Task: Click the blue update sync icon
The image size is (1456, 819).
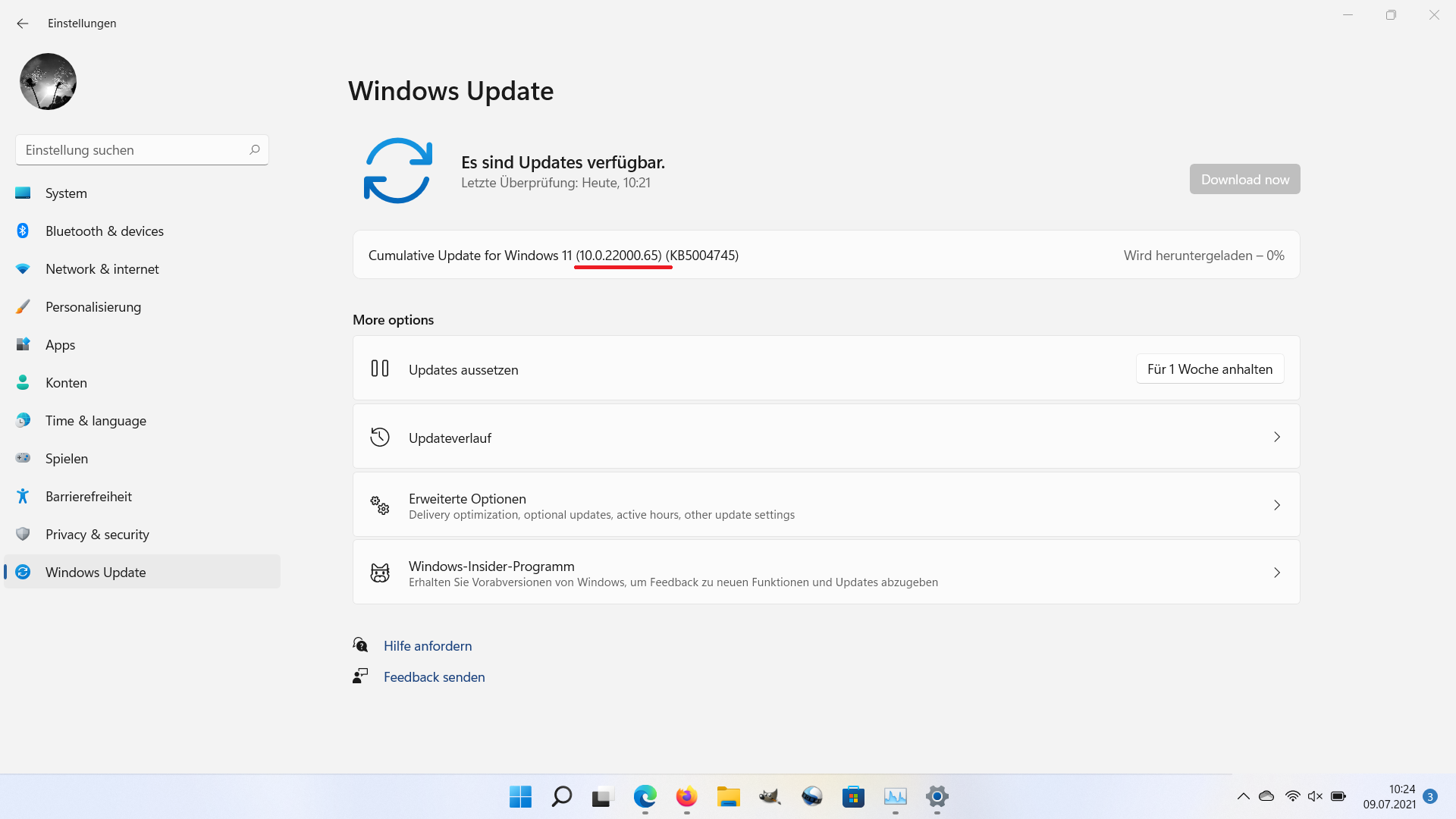Action: click(x=397, y=171)
